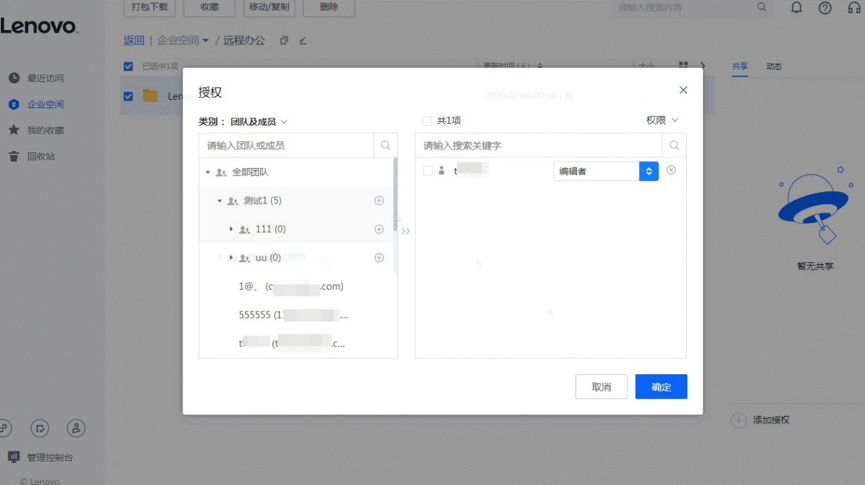Click the 取消 button

(x=601, y=387)
